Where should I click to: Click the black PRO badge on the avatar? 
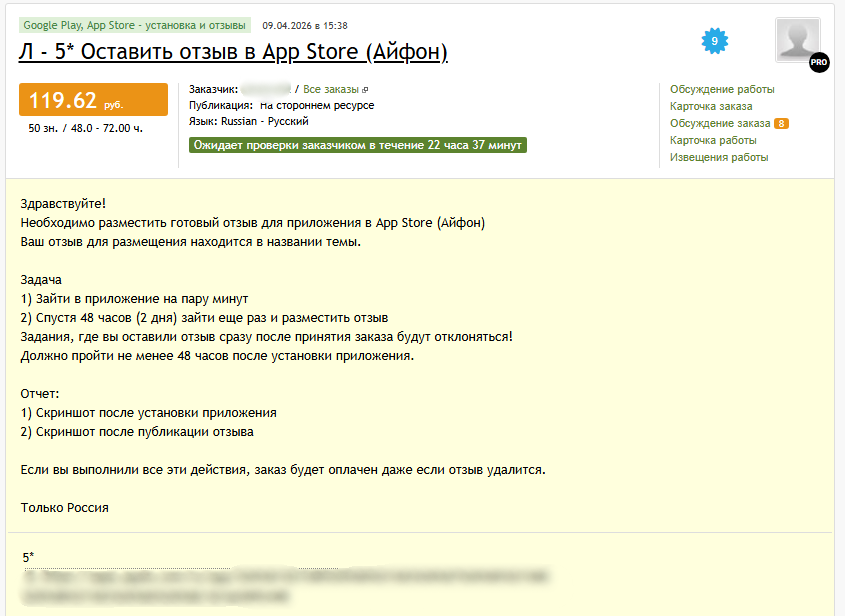pyautogui.click(x=818, y=62)
